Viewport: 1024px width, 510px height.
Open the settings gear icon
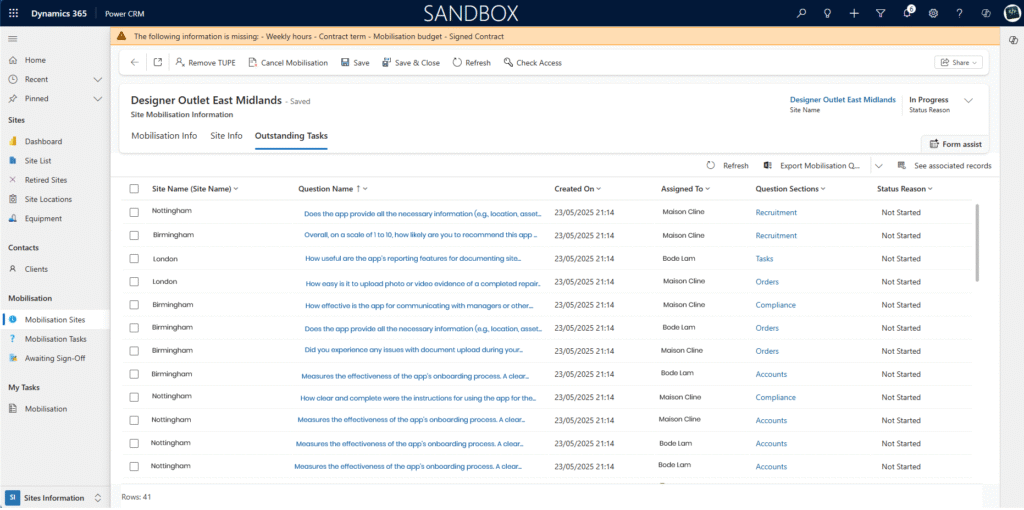coord(933,13)
